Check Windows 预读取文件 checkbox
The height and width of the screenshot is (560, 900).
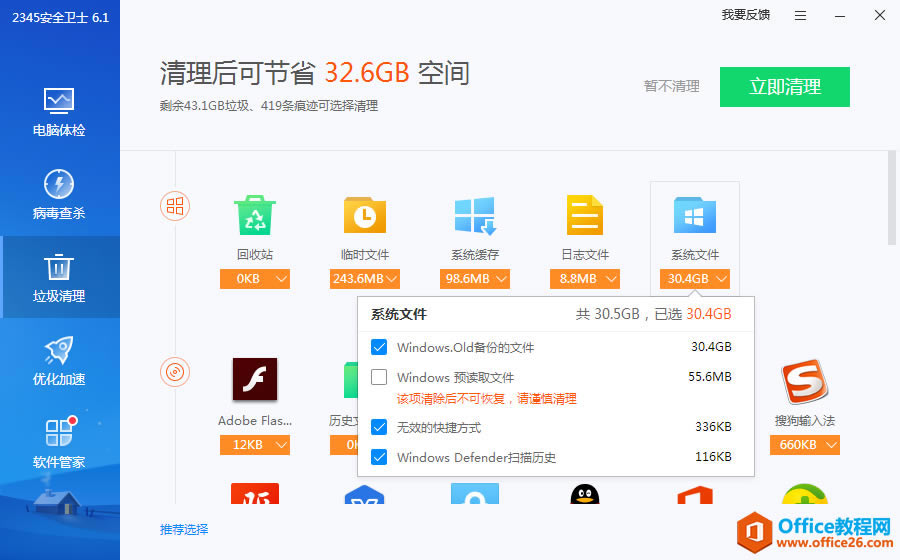[x=379, y=377]
